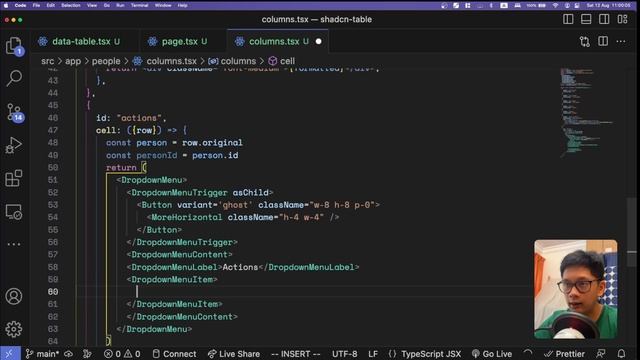Toggle the primary side bar layout icon
Screen dimensions: 640x360
click(568, 19)
